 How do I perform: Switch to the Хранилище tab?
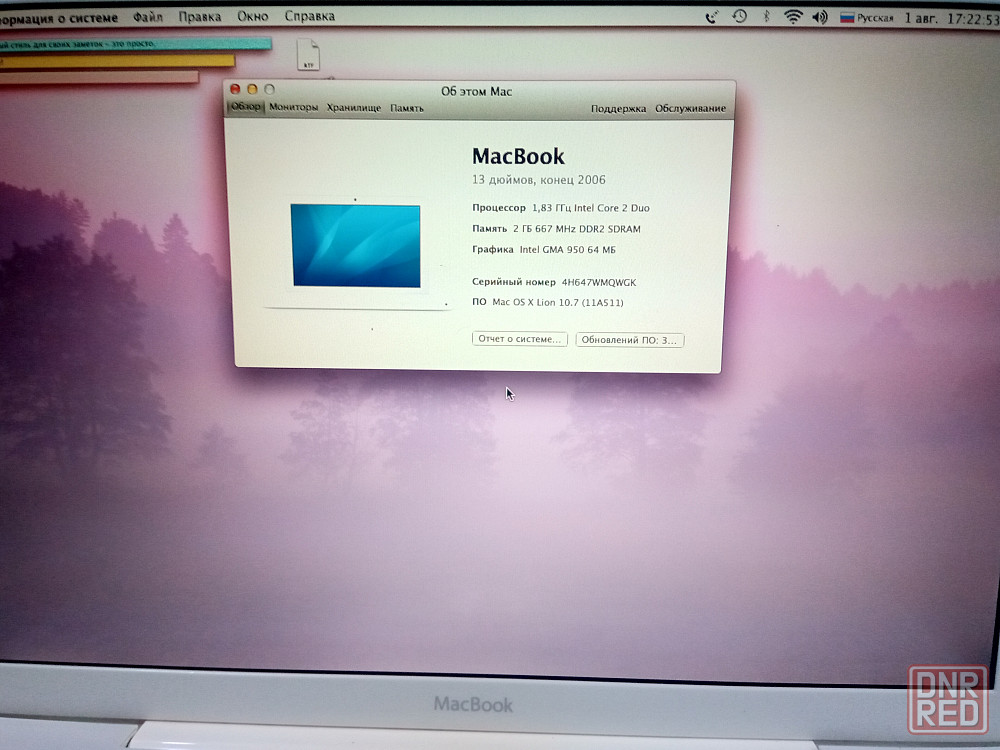tap(354, 108)
